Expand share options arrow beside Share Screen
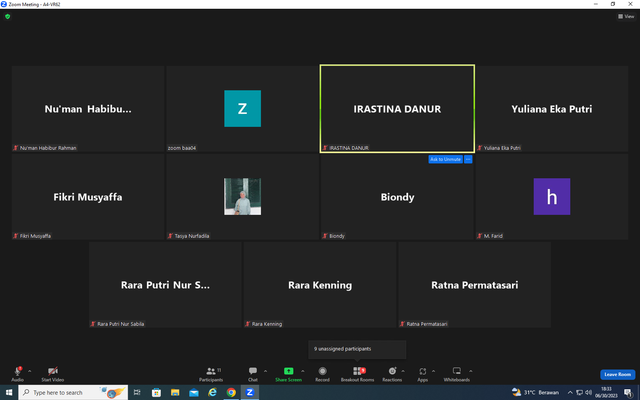 [x=302, y=371]
